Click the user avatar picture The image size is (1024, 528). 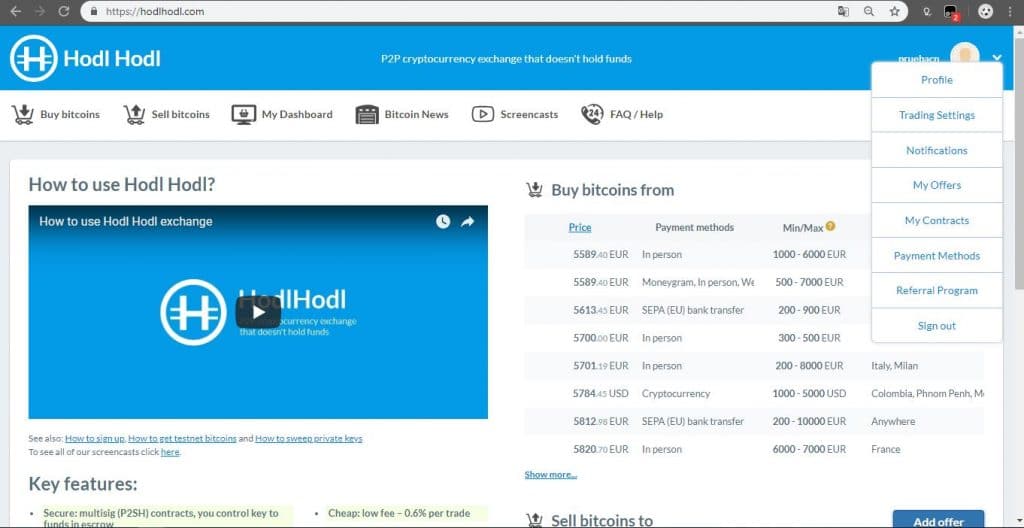click(964, 56)
